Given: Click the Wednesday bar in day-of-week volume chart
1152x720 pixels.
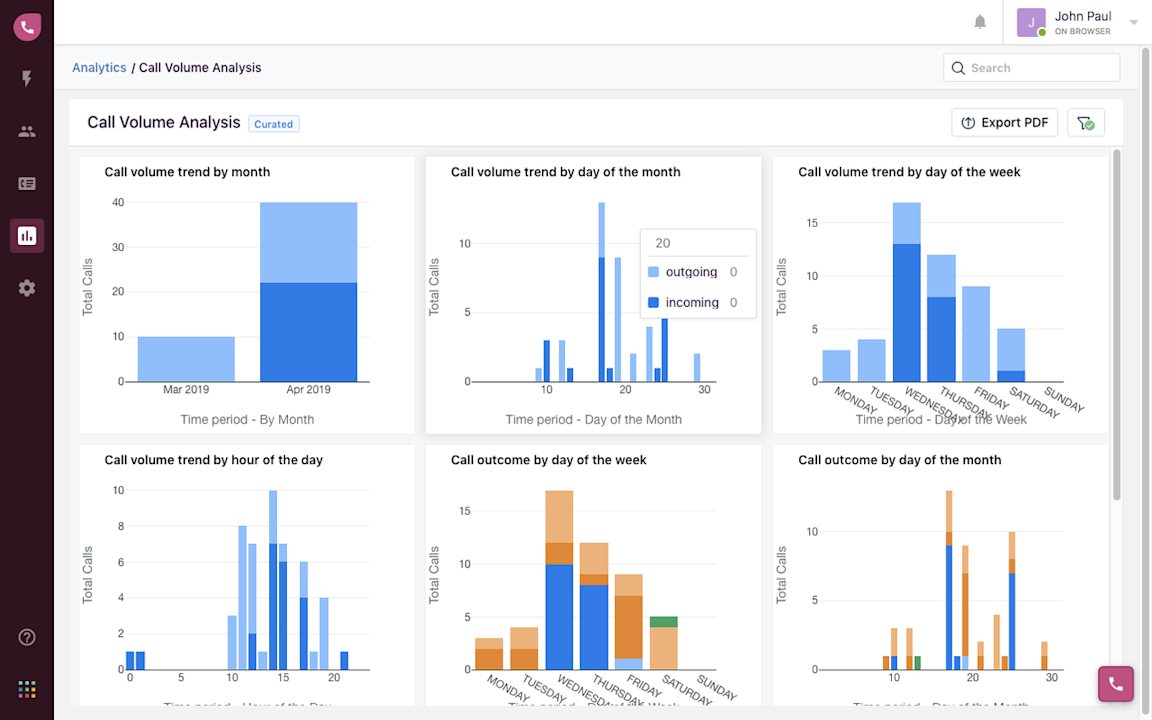Looking at the screenshot, I should [x=907, y=292].
